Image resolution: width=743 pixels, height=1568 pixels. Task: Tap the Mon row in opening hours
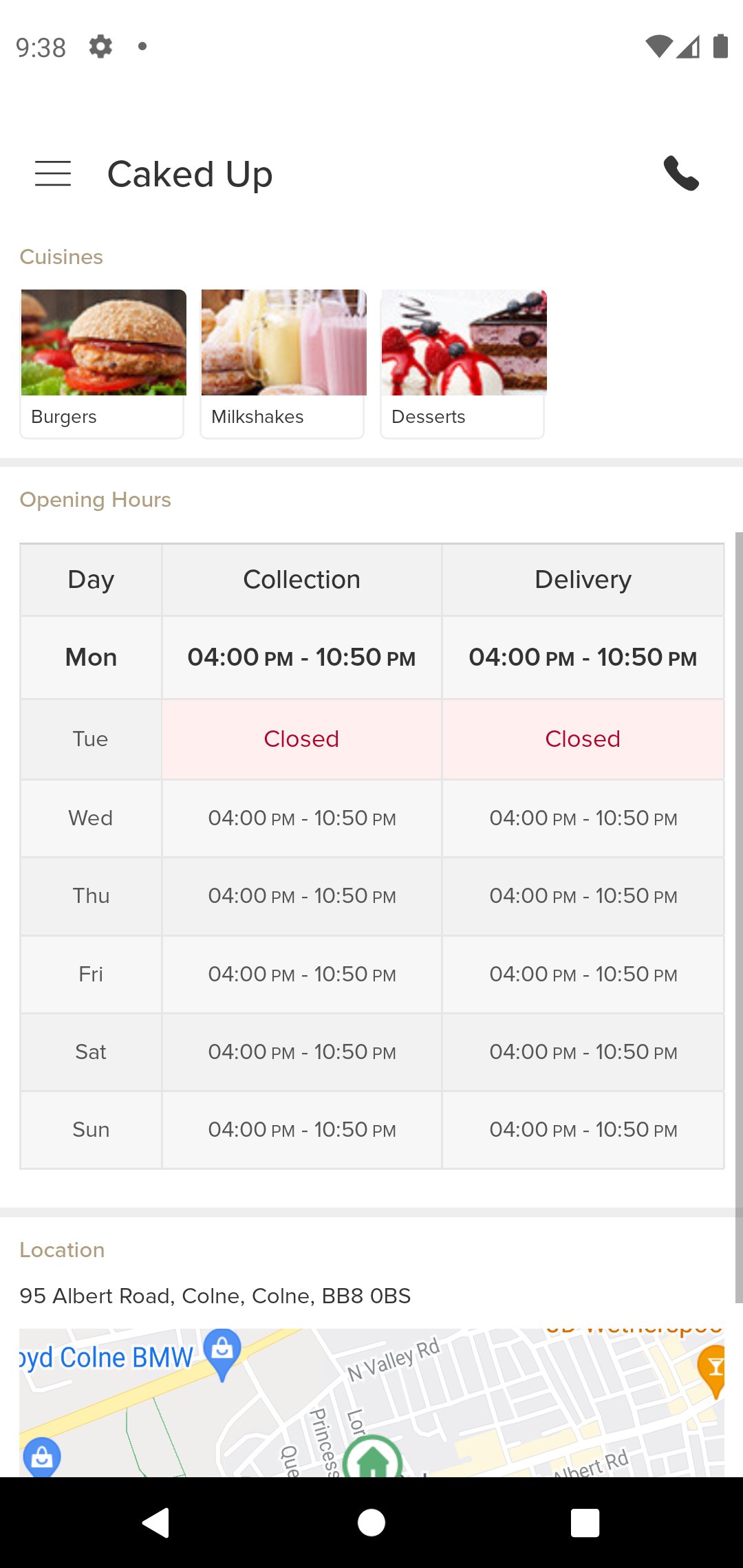click(x=91, y=657)
